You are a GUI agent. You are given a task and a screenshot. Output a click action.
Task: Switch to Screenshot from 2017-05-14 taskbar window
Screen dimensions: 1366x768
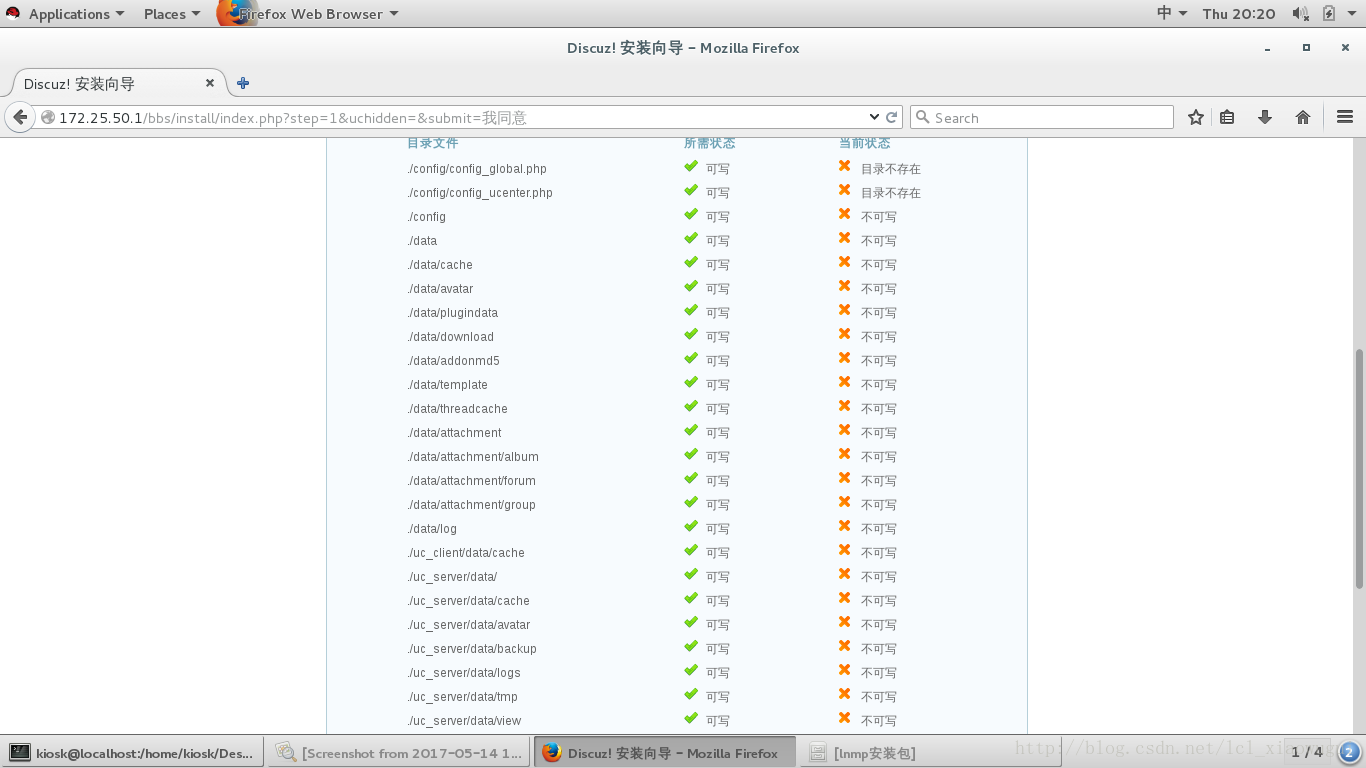coord(399,752)
